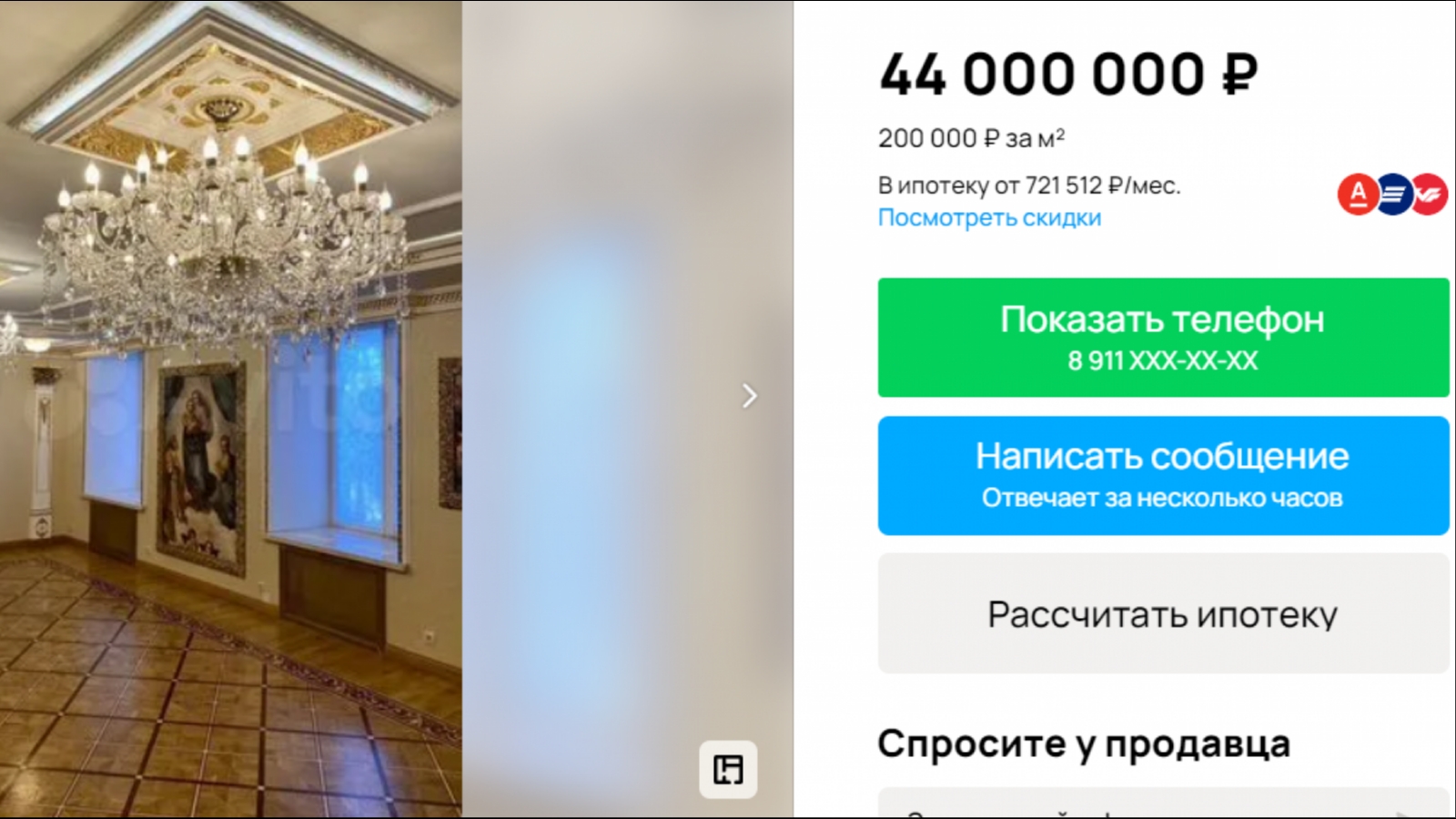Click the red Alfa-Bank logo icon
This screenshot has height=819, width=1456.
(x=1358, y=195)
